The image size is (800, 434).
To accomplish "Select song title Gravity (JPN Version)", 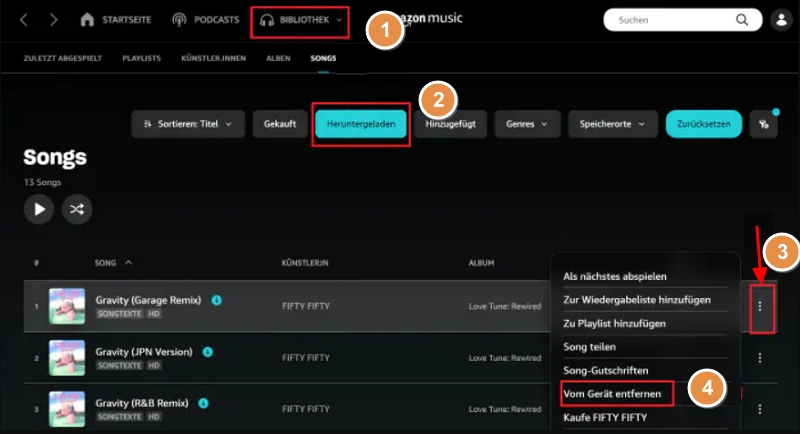I will click(144, 352).
